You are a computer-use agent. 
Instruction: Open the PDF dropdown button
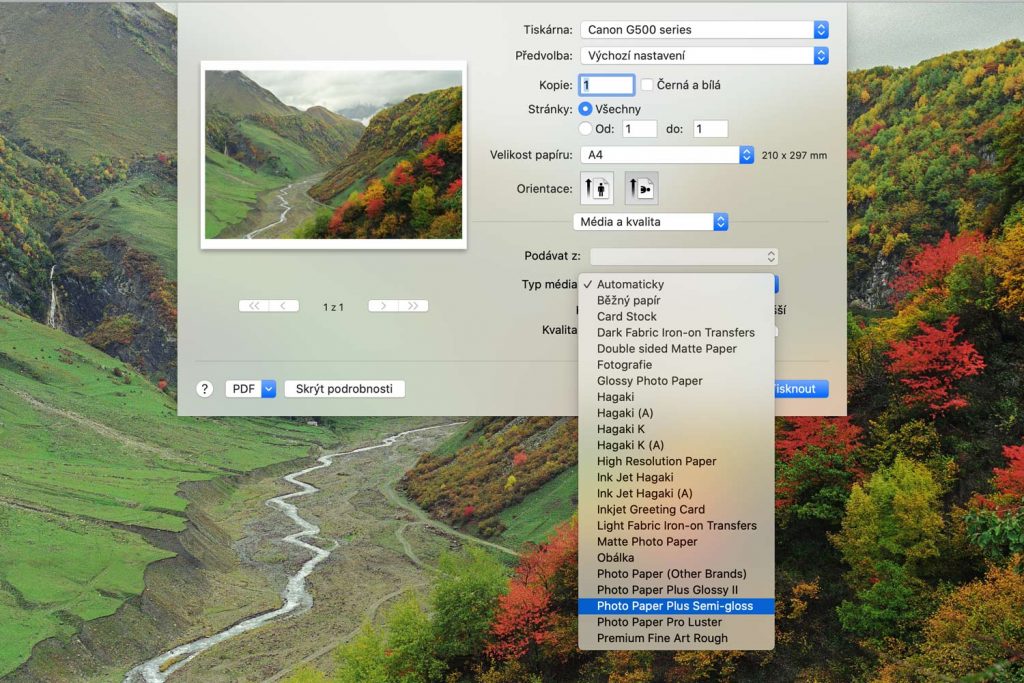(x=250, y=389)
